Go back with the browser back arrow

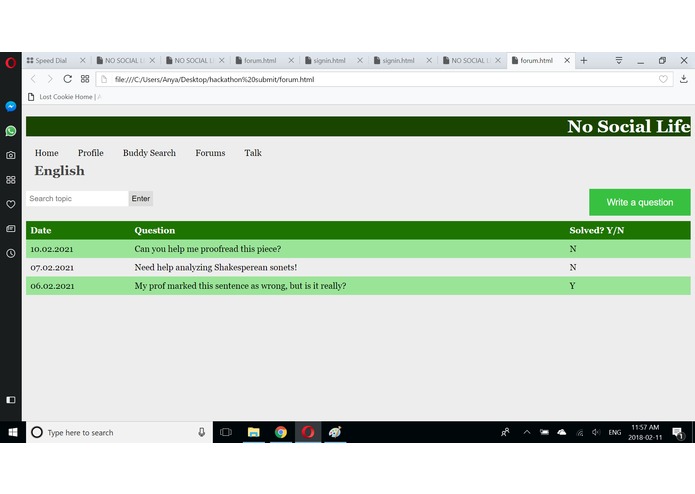coord(33,79)
